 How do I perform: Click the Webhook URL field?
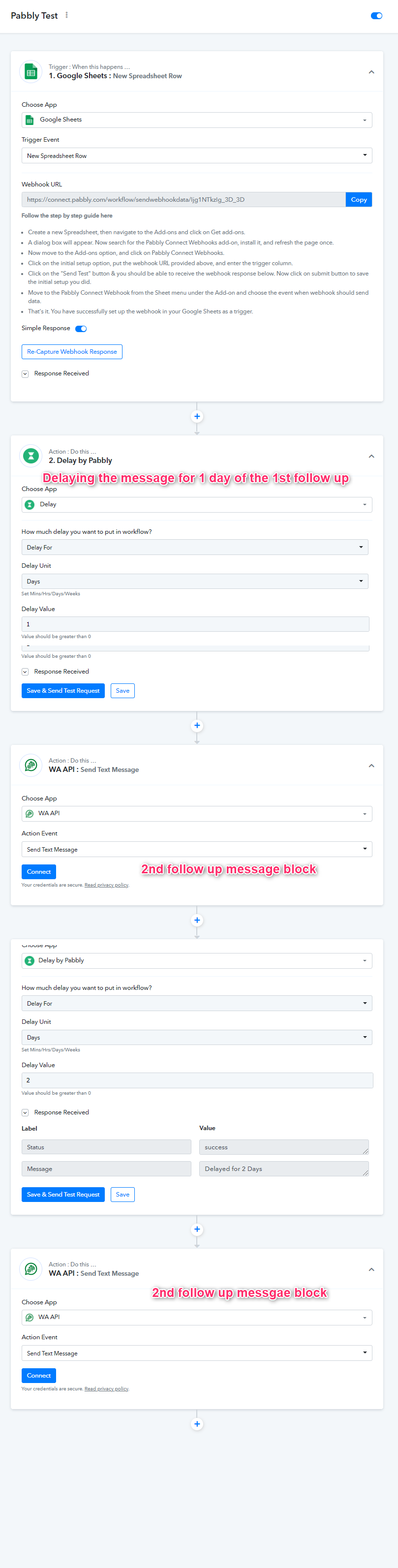point(184,200)
